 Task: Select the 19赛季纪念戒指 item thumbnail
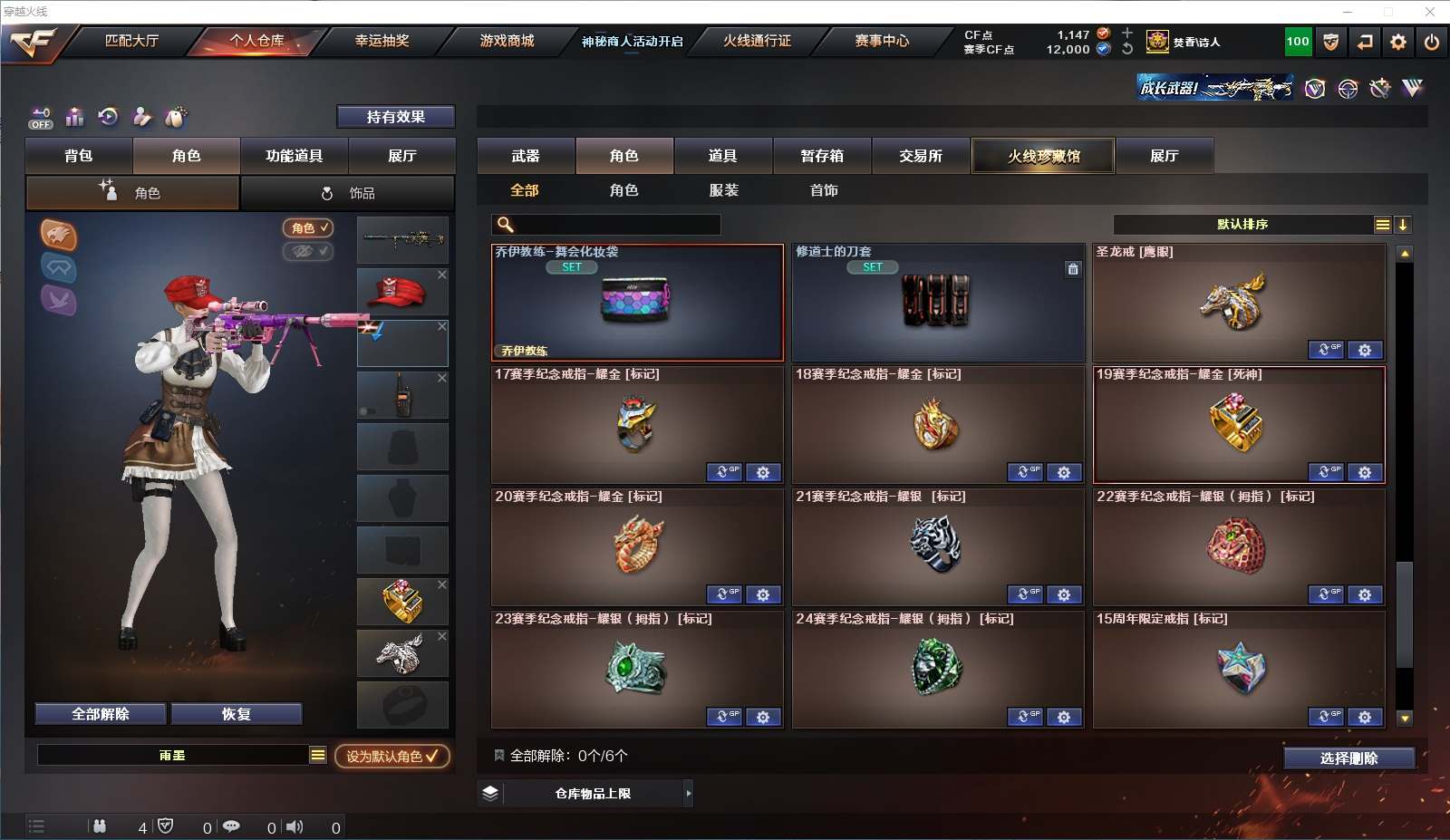[1239, 424]
